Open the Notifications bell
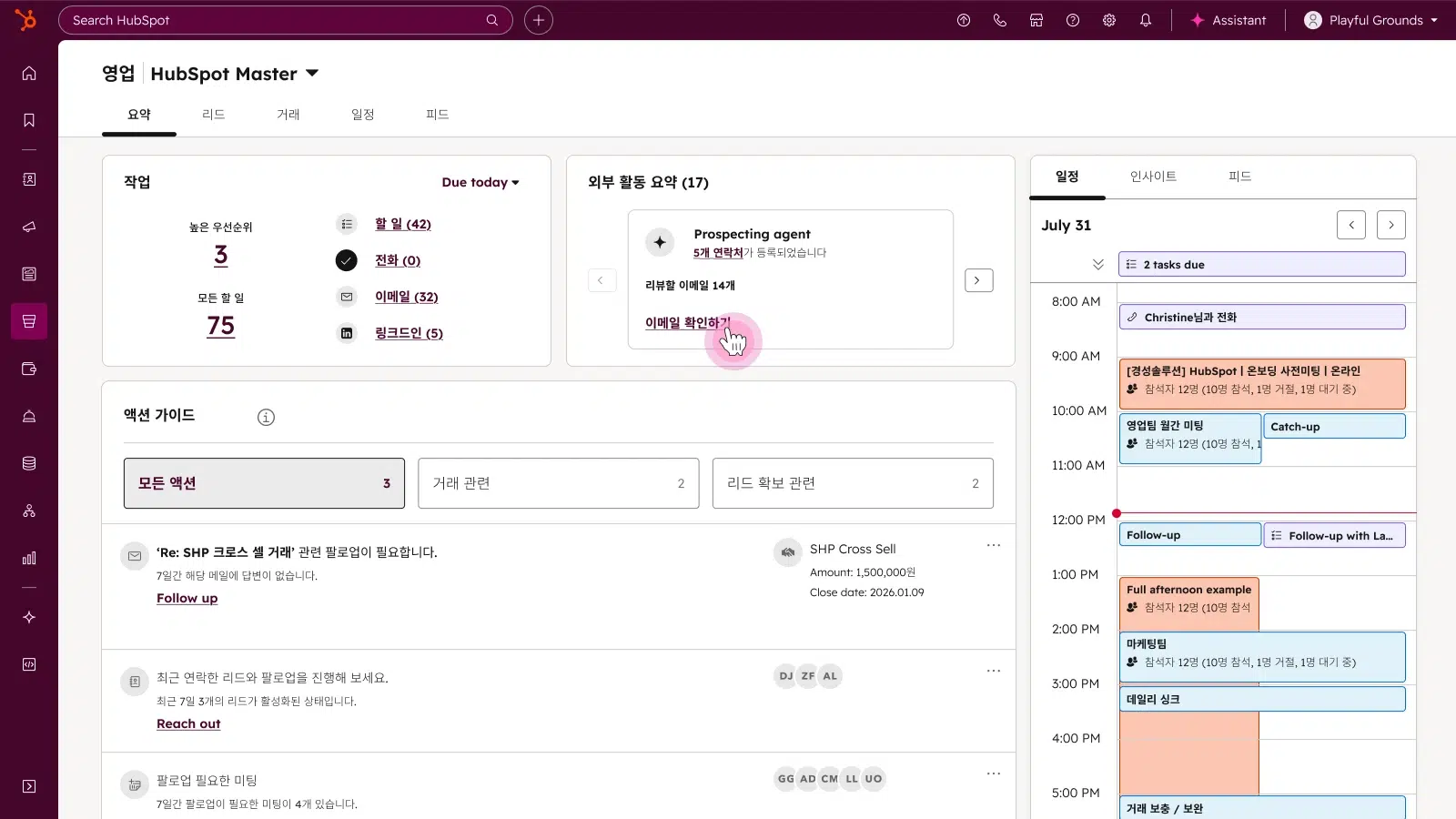Screen dimensions: 1456x819 (x=1146, y=20)
